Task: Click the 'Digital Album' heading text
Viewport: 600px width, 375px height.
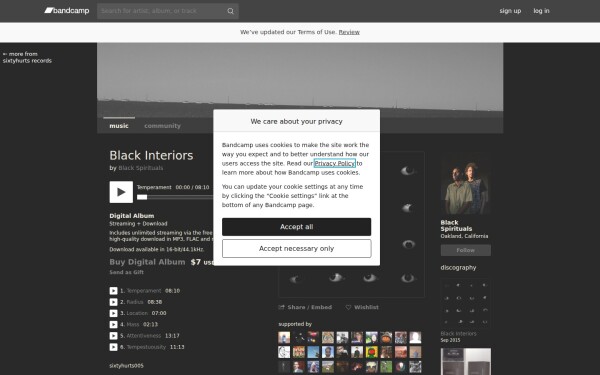Action: click(x=132, y=216)
